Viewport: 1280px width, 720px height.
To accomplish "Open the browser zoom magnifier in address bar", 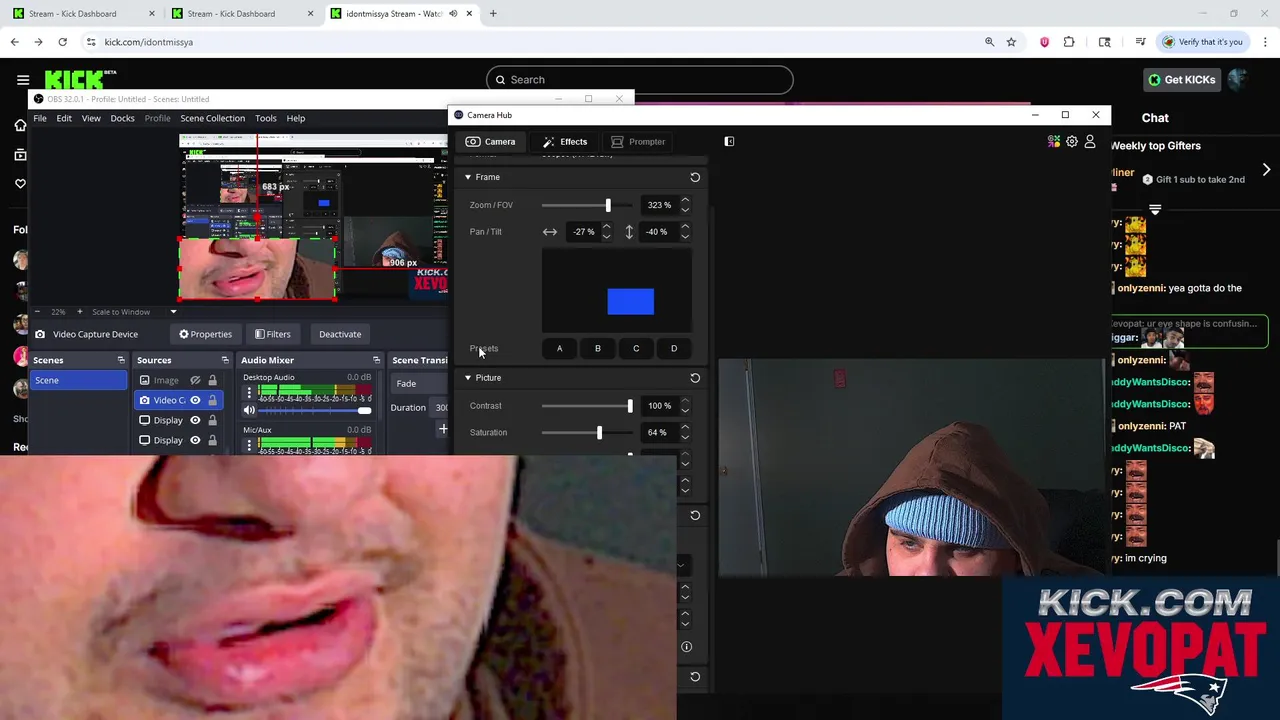I will tap(989, 42).
